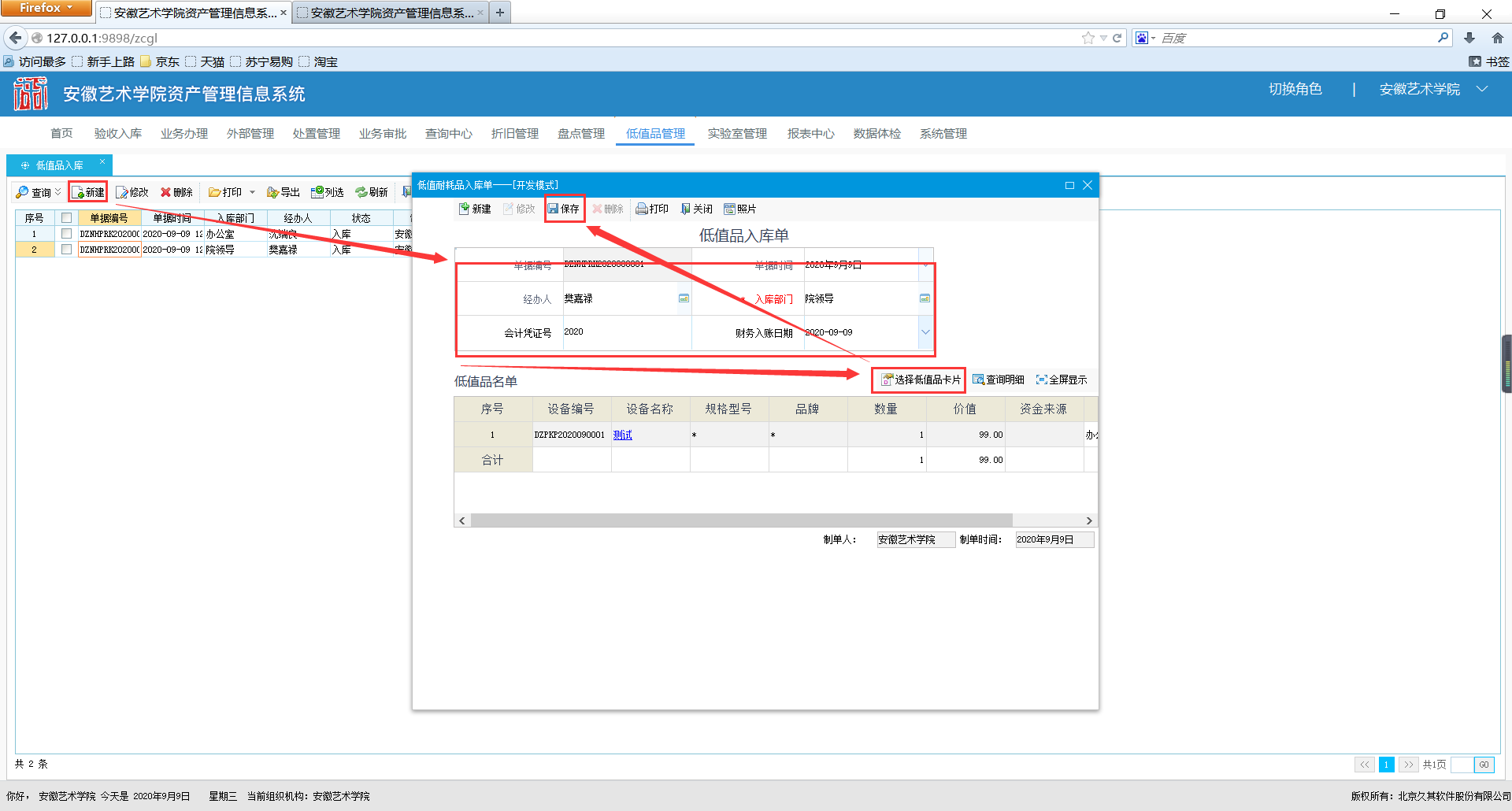This screenshot has width=1512, height=811.
Task: Switch to 全屏显示 fullscreen view
Action: pyautogui.click(x=1061, y=380)
